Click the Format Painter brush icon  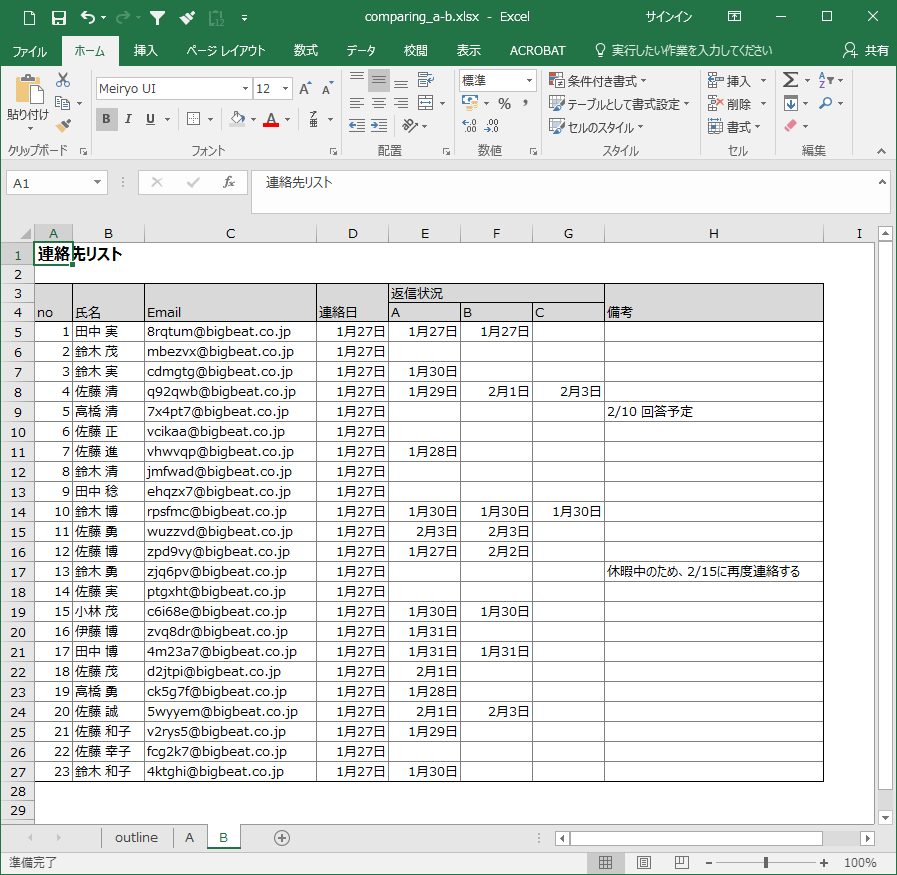tap(63, 125)
